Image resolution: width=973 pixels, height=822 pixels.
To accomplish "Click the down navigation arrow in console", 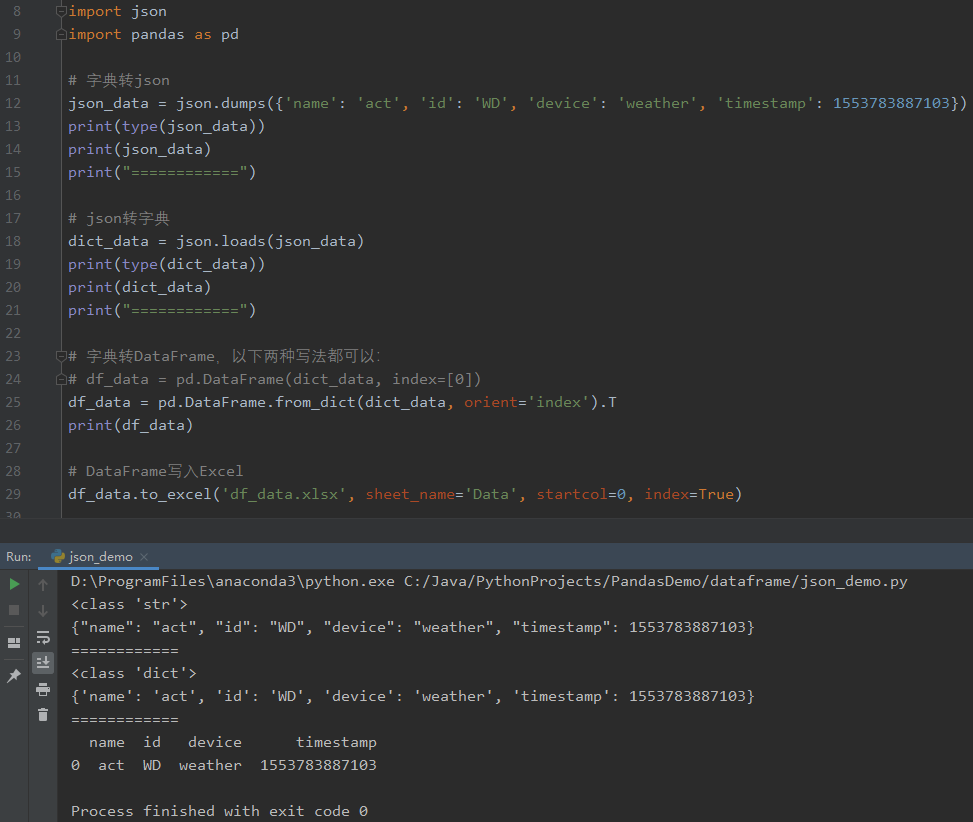I will [x=42, y=610].
